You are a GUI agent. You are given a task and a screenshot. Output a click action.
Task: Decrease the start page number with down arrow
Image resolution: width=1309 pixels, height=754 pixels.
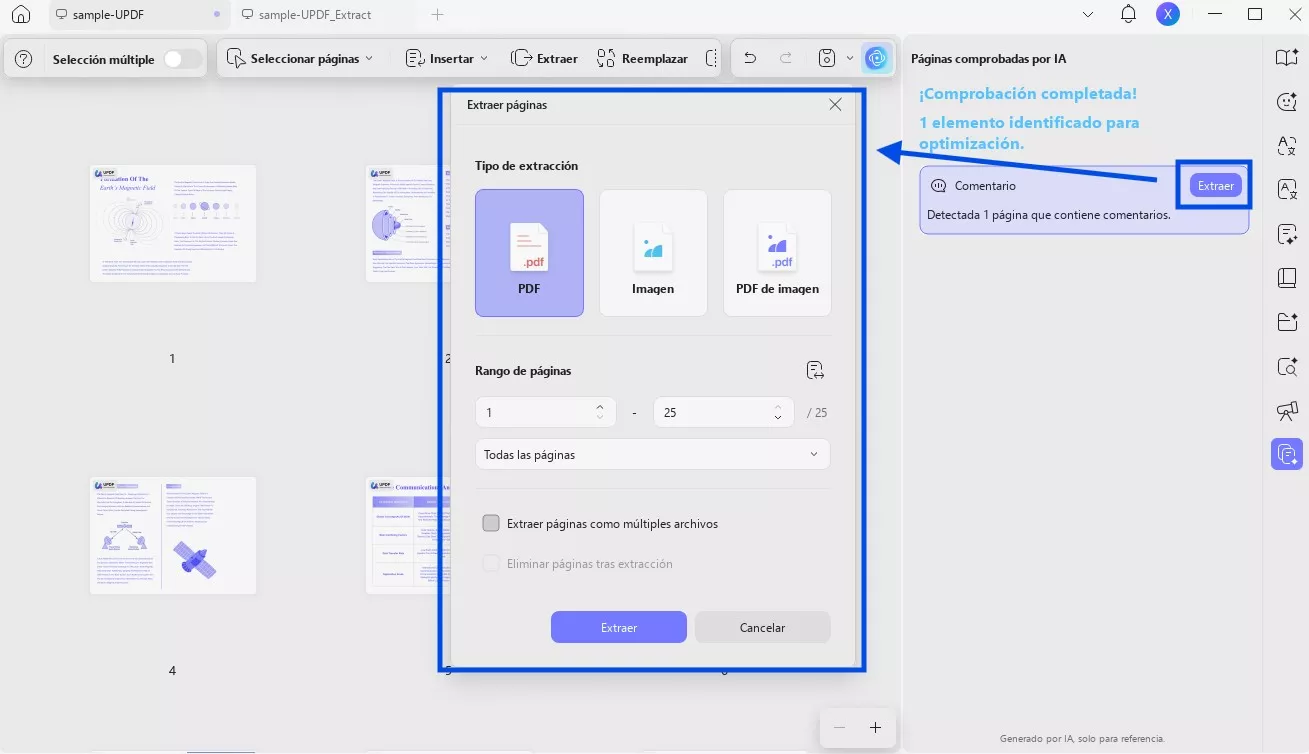(x=599, y=418)
